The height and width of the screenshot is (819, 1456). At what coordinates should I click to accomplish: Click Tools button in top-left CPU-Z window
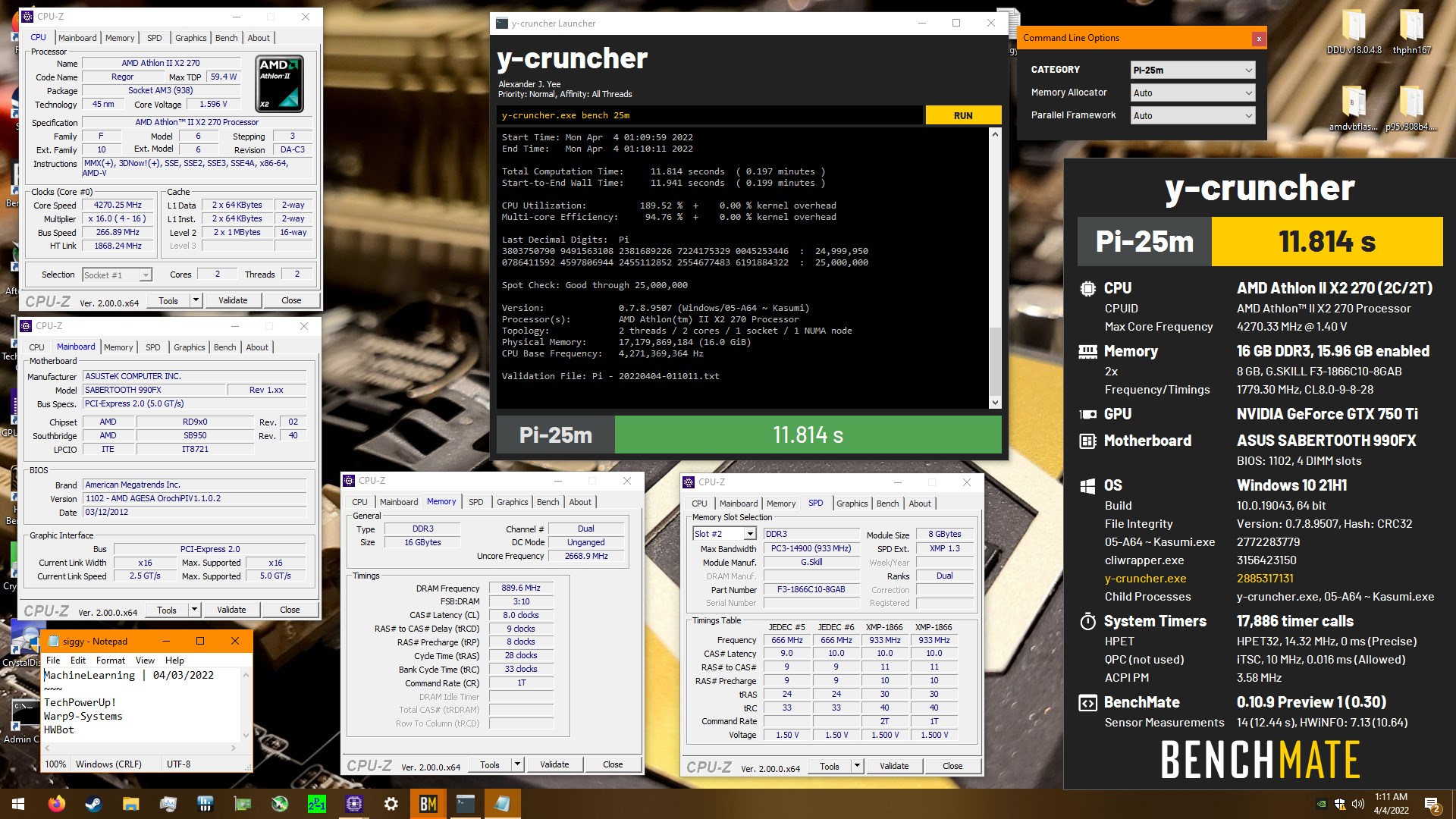point(168,300)
